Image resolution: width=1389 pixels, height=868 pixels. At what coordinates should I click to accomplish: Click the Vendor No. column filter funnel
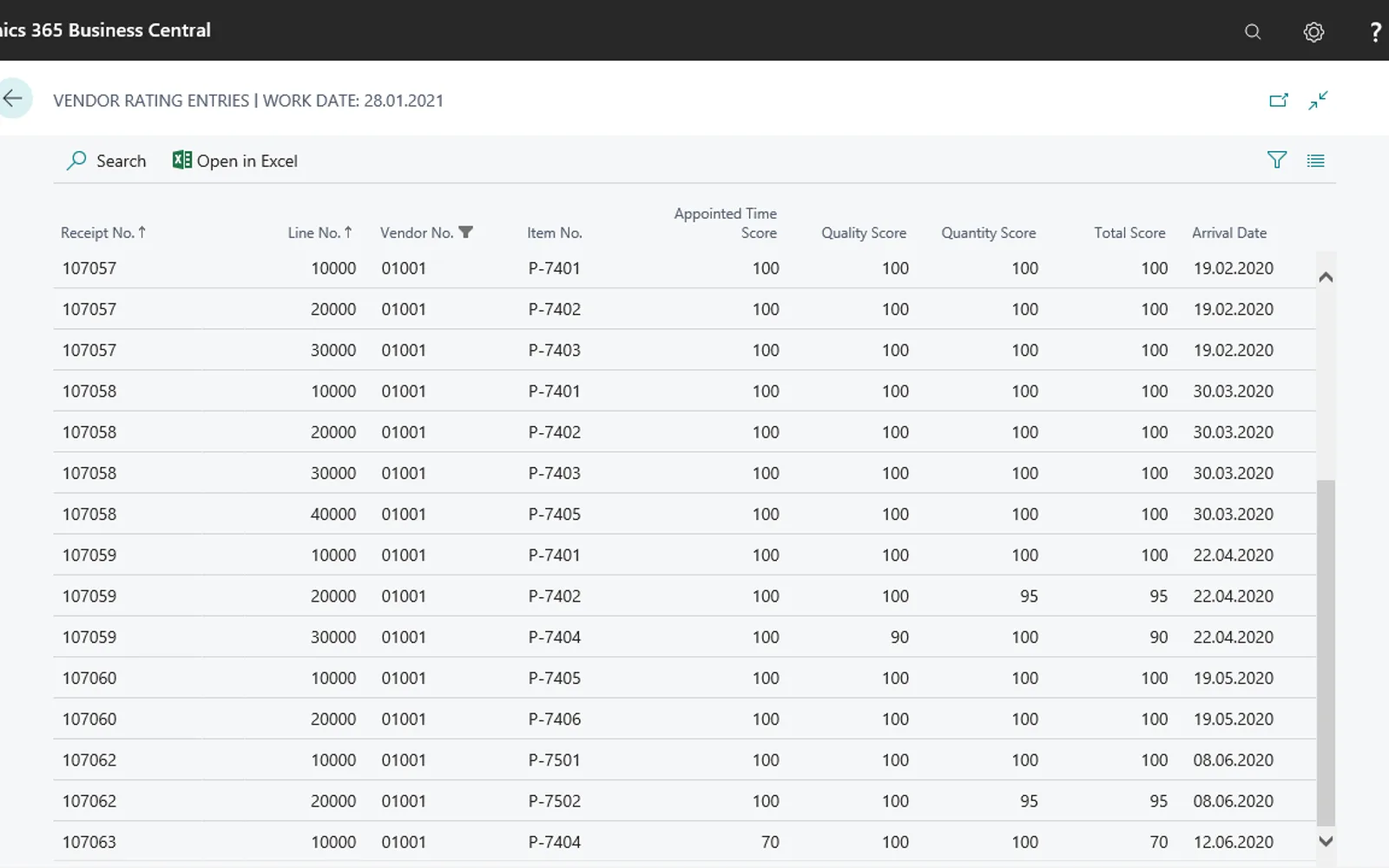tap(465, 232)
